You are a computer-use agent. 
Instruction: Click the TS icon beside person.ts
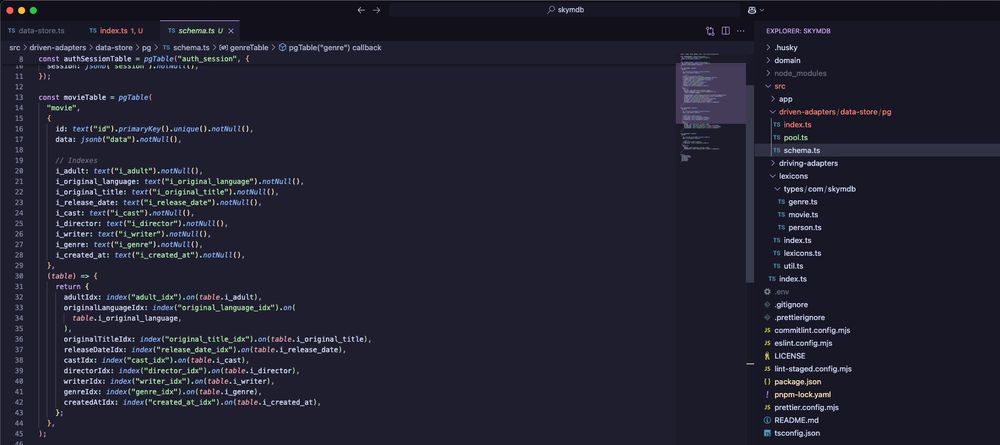(781, 228)
